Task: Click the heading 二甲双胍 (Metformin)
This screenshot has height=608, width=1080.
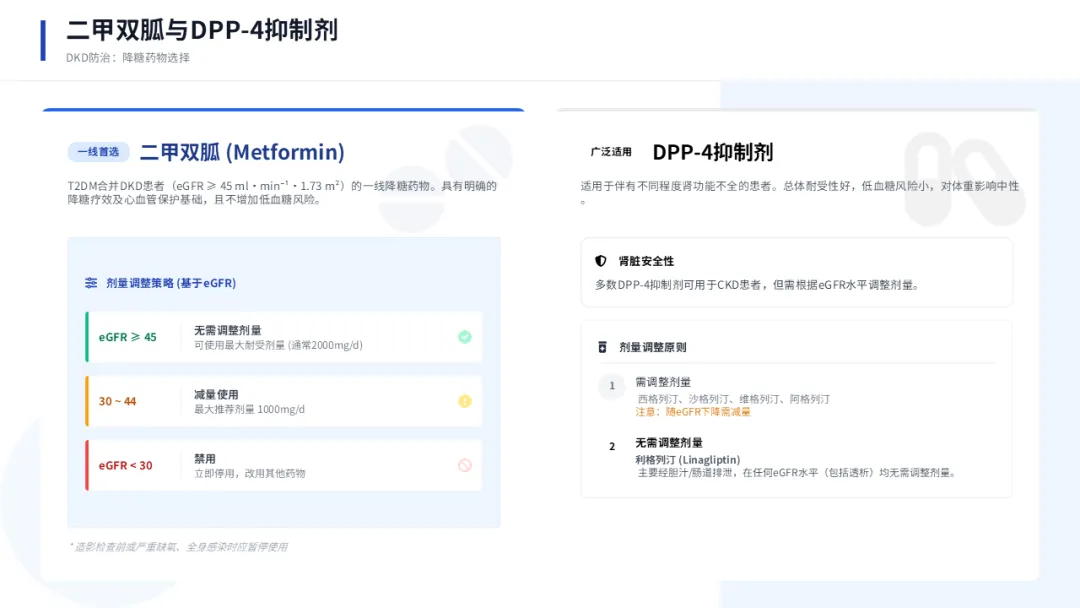Action: (x=242, y=152)
